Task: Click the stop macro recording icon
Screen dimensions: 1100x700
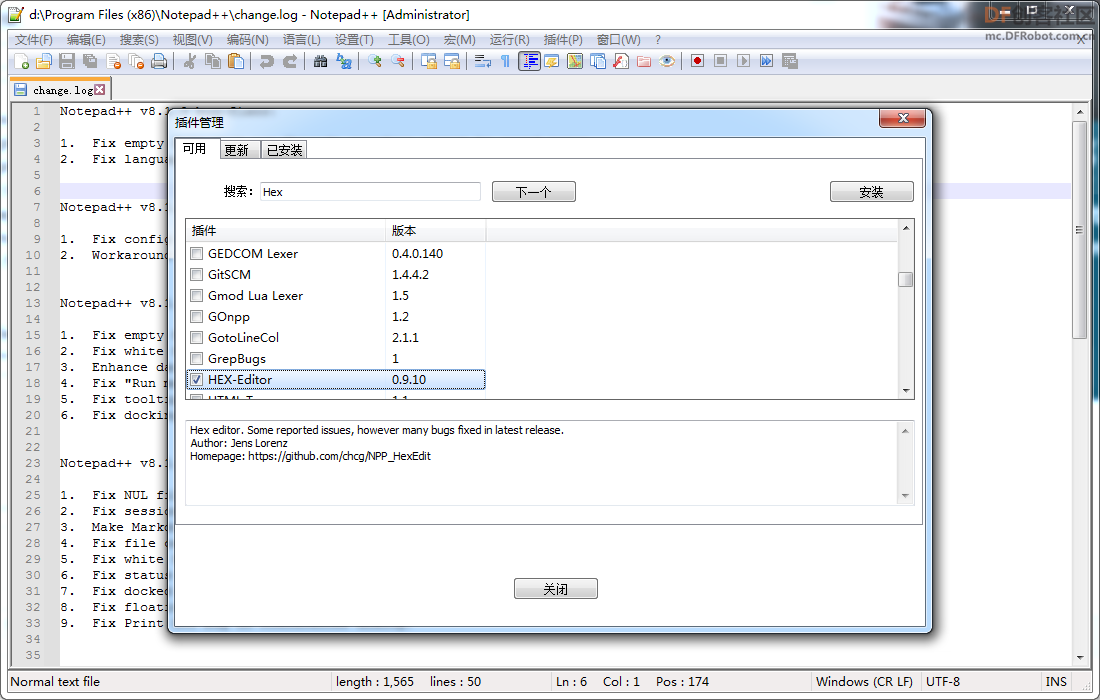Action: [720, 62]
